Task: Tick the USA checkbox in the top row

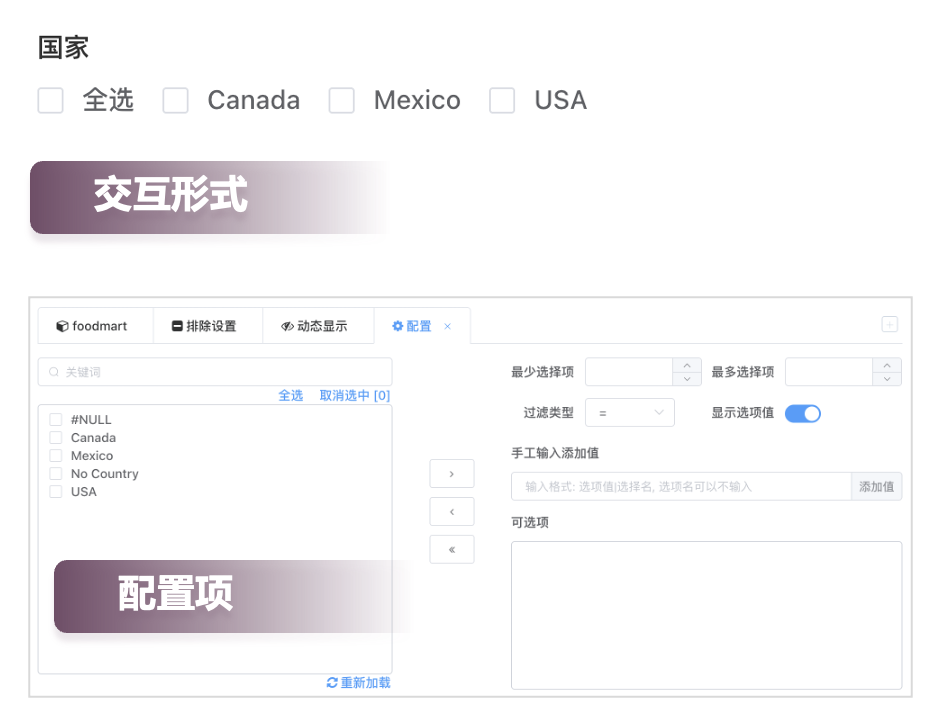Action: click(502, 100)
